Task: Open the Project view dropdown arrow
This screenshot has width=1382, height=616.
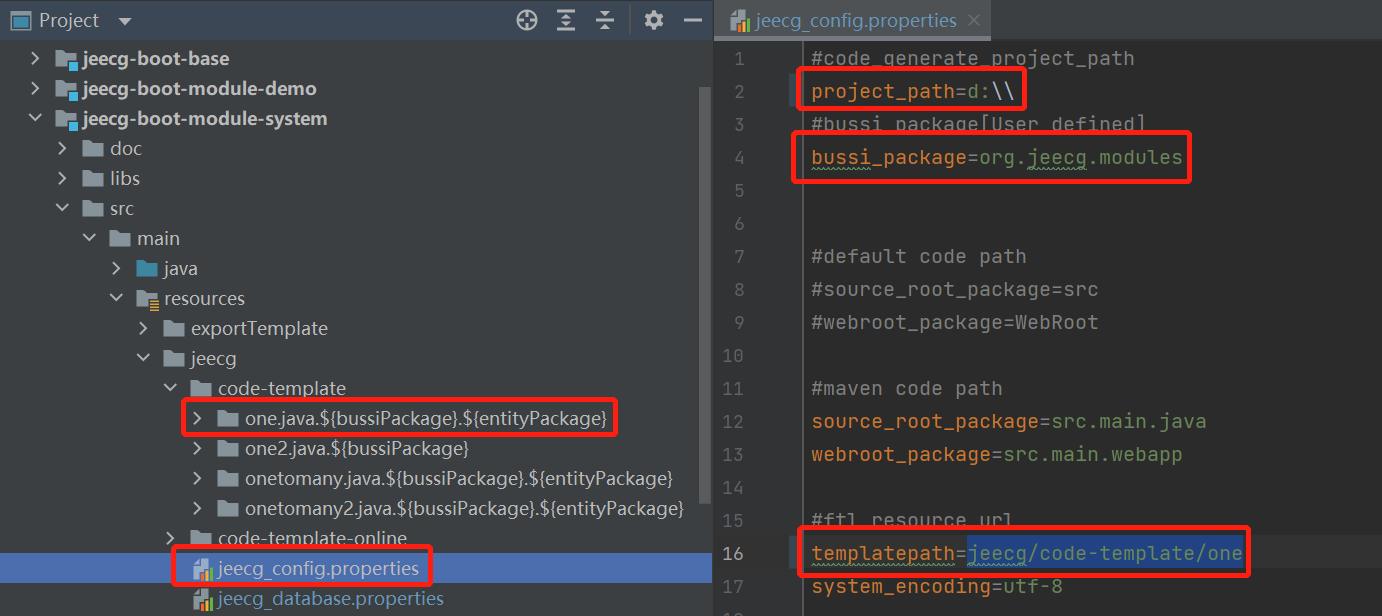Action: click(x=124, y=21)
